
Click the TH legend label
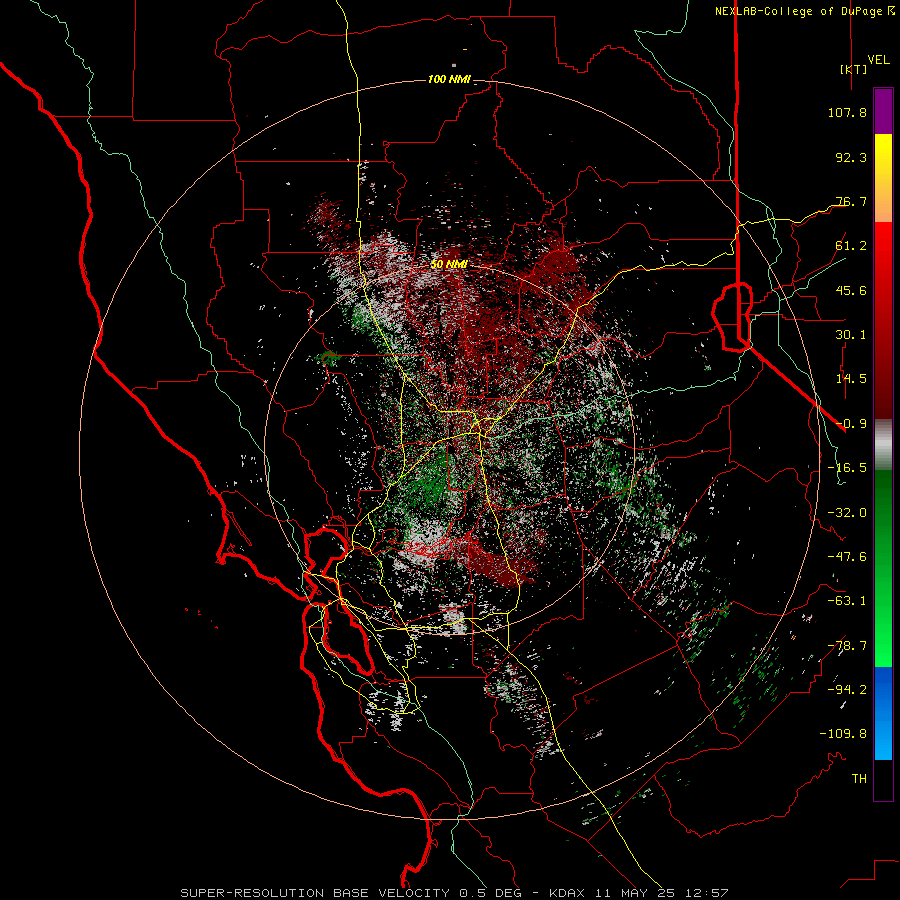pos(859,779)
